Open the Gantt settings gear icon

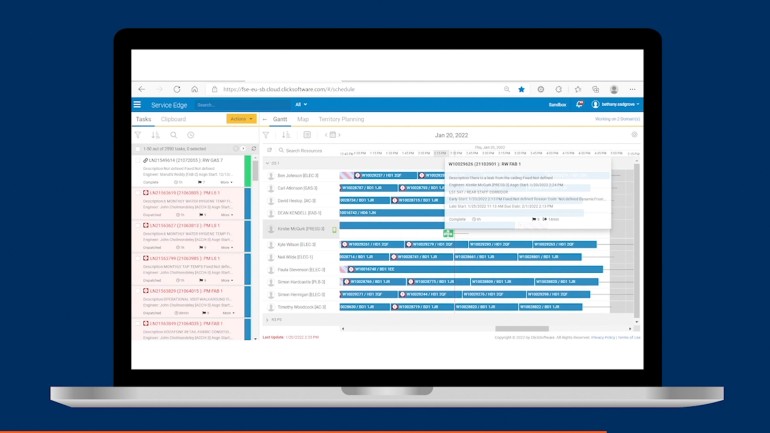coord(634,135)
